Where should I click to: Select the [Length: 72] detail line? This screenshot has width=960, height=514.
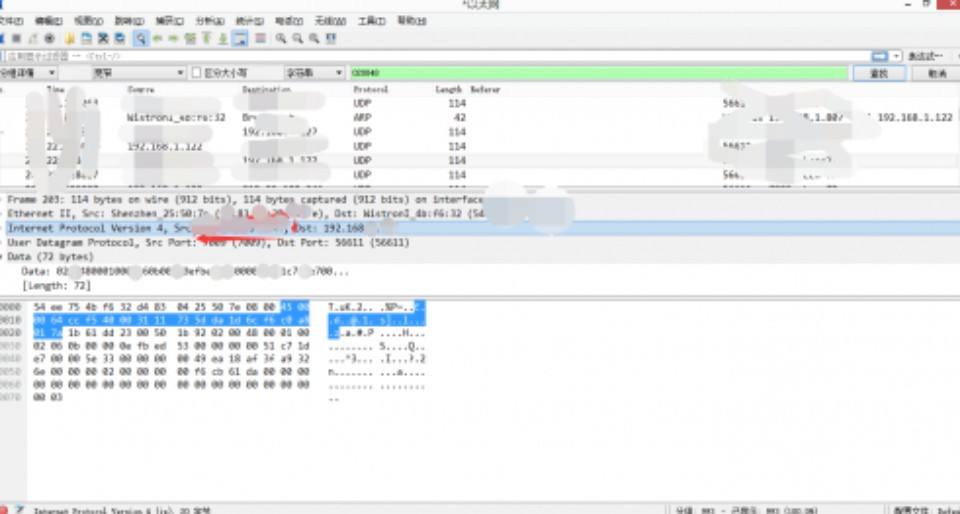coord(56,286)
